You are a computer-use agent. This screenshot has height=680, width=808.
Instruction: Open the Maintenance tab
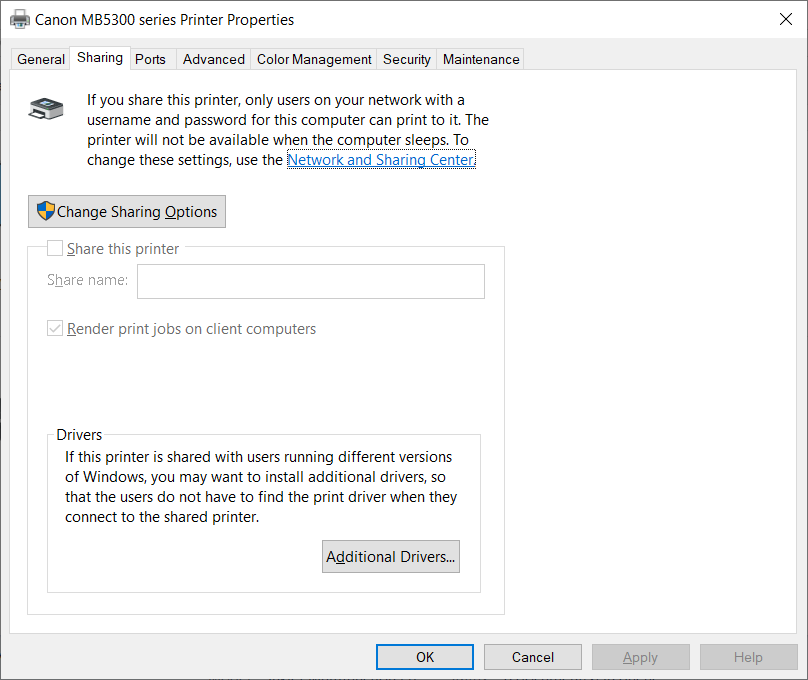(481, 59)
